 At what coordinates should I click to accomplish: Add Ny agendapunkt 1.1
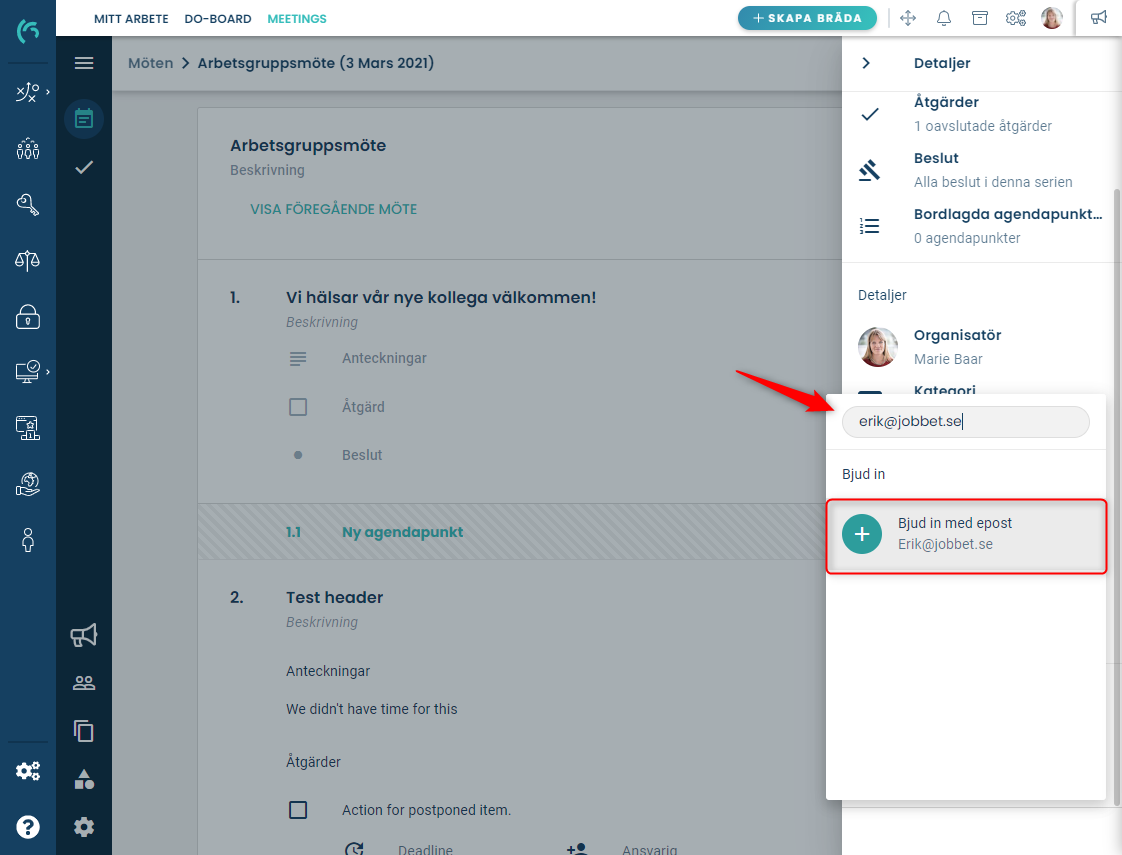[x=402, y=532]
